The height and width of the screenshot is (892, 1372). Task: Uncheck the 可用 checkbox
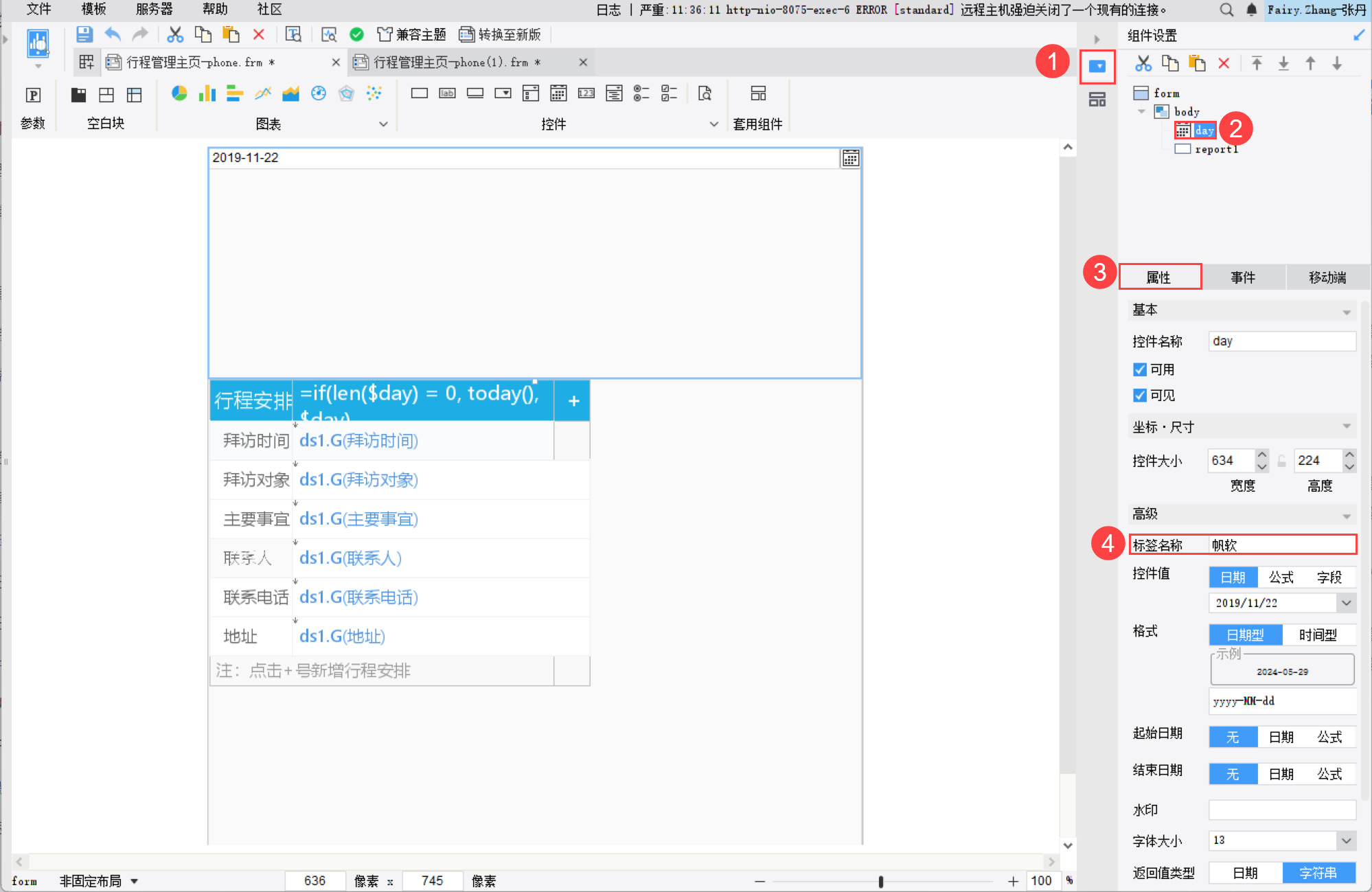(1140, 369)
